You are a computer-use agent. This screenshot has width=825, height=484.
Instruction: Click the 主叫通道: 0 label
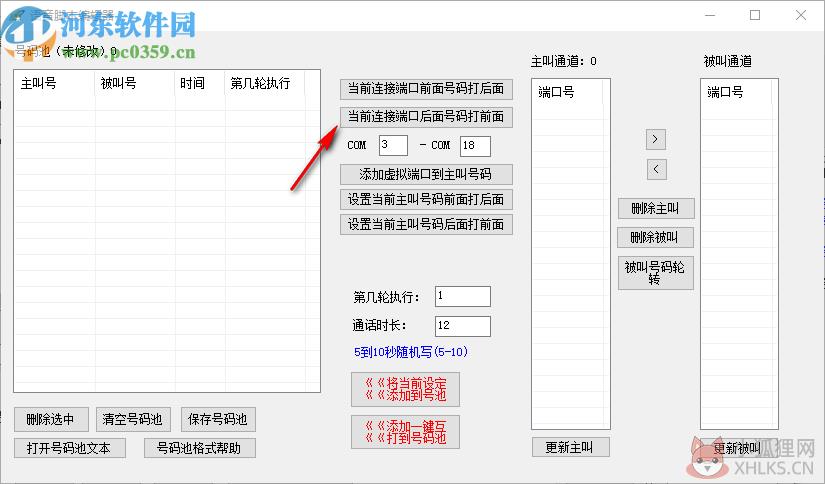click(564, 62)
